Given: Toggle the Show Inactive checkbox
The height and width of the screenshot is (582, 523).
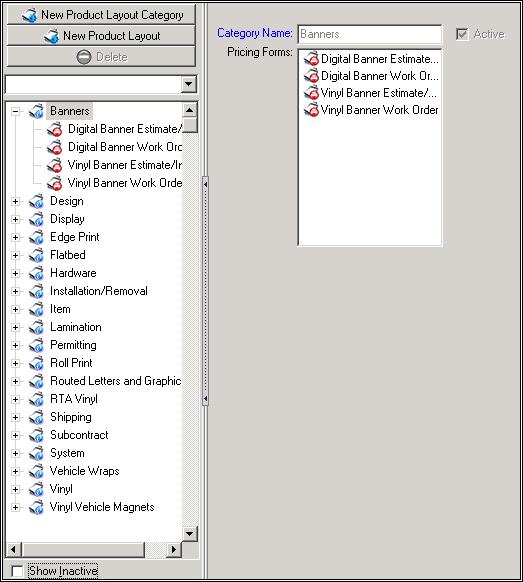Looking at the screenshot, I should tap(17, 571).
